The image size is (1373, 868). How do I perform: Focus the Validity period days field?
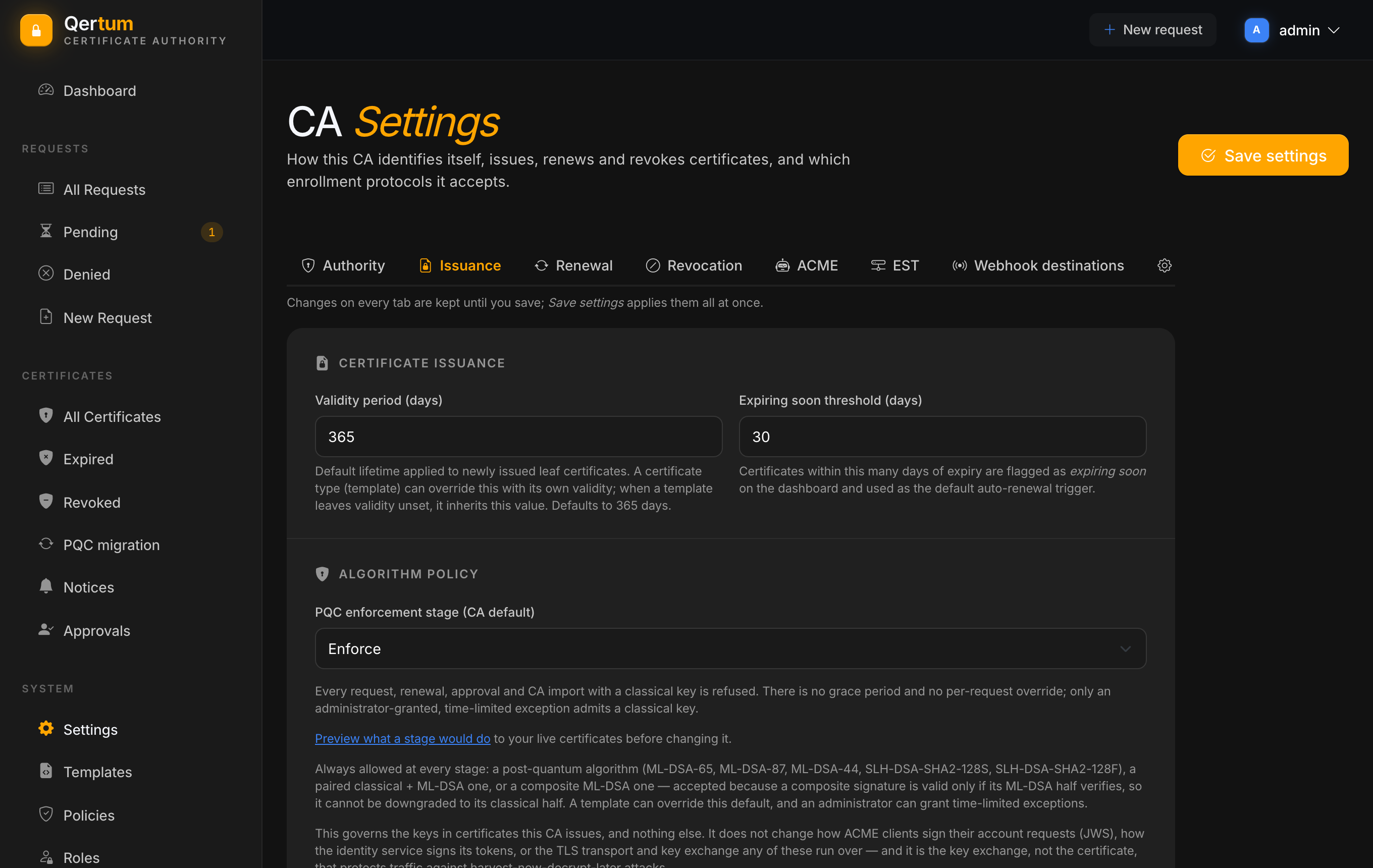(518, 437)
